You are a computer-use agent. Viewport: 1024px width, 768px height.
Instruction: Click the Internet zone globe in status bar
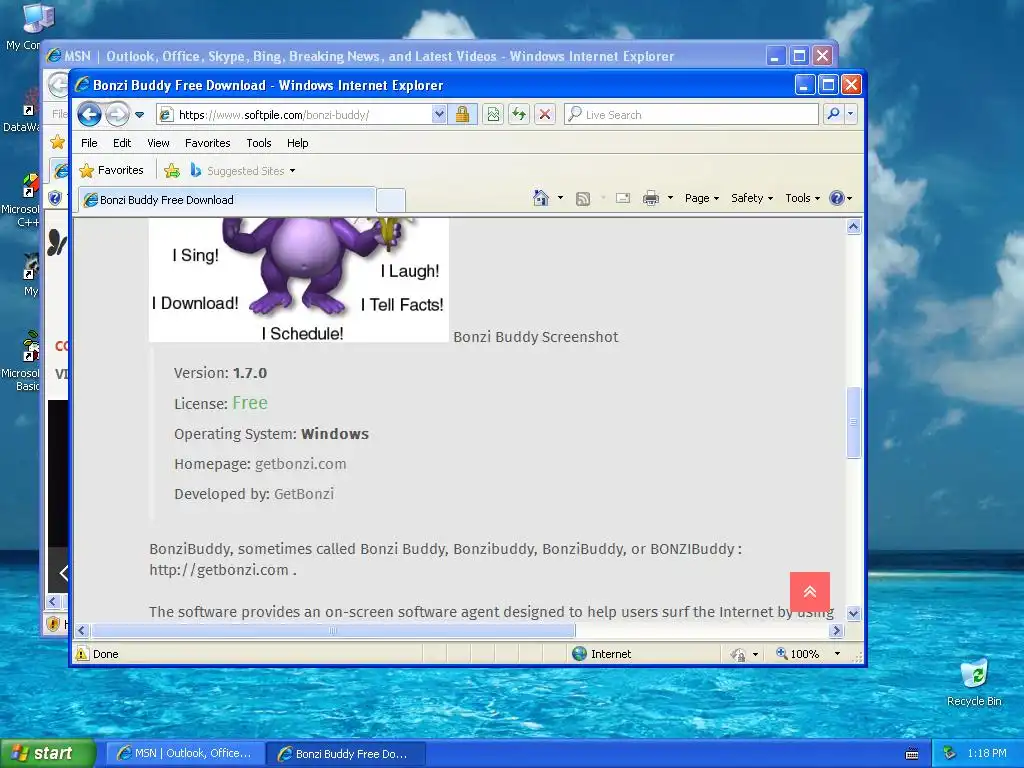[579, 654]
